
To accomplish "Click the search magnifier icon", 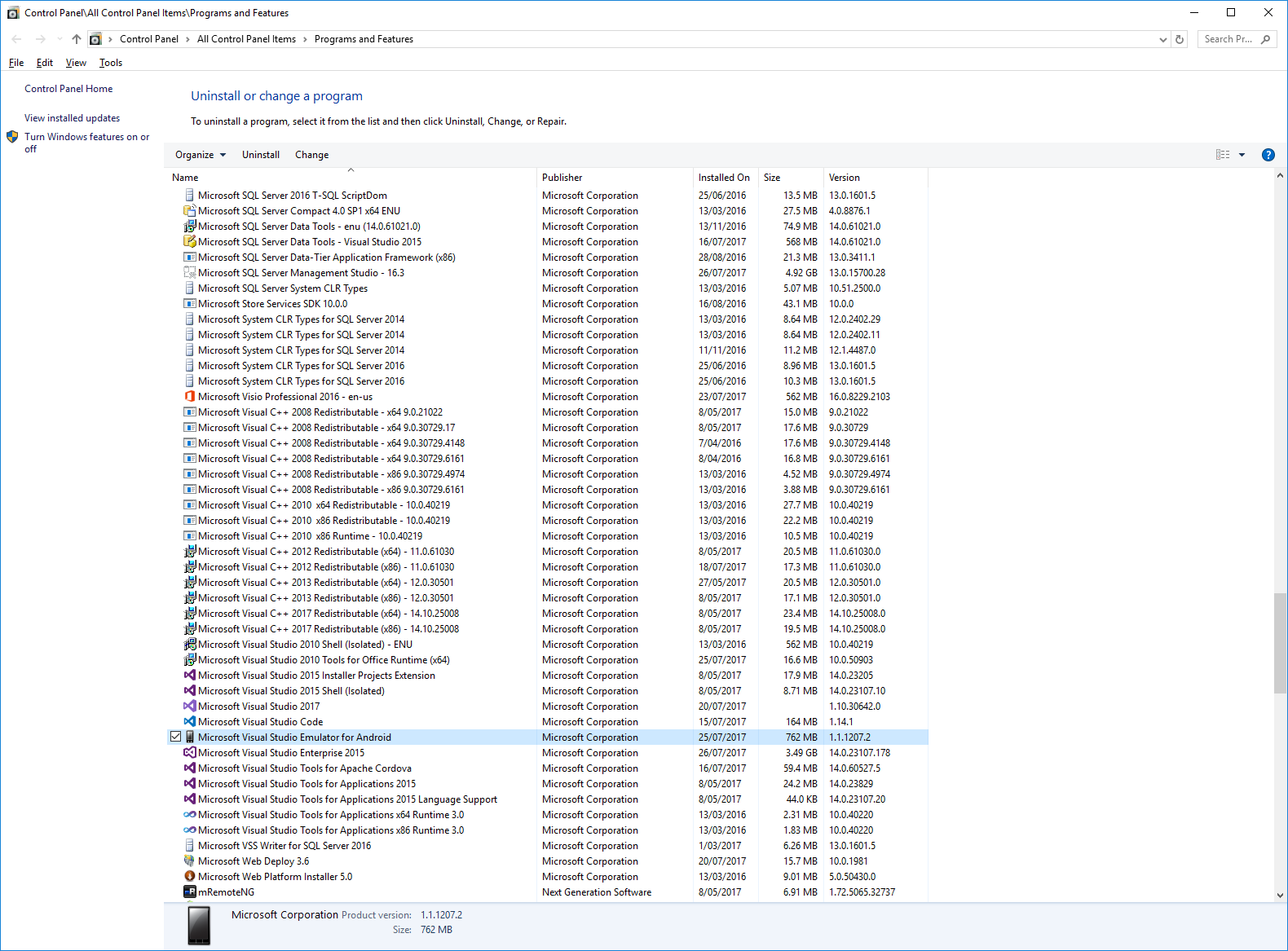I will [1265, 39].
